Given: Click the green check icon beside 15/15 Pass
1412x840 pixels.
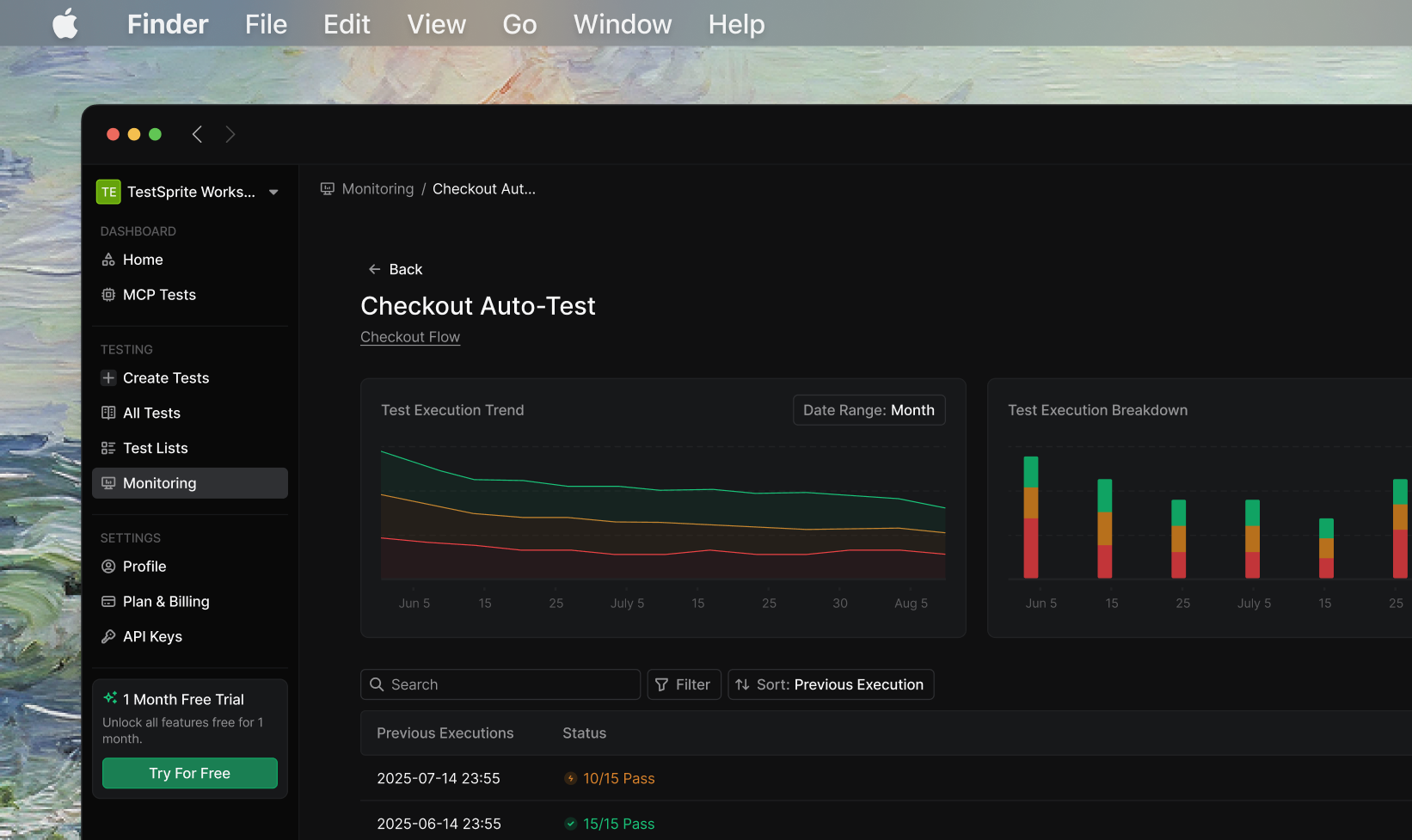Looking at the screenshot, I should coord(570,824).
